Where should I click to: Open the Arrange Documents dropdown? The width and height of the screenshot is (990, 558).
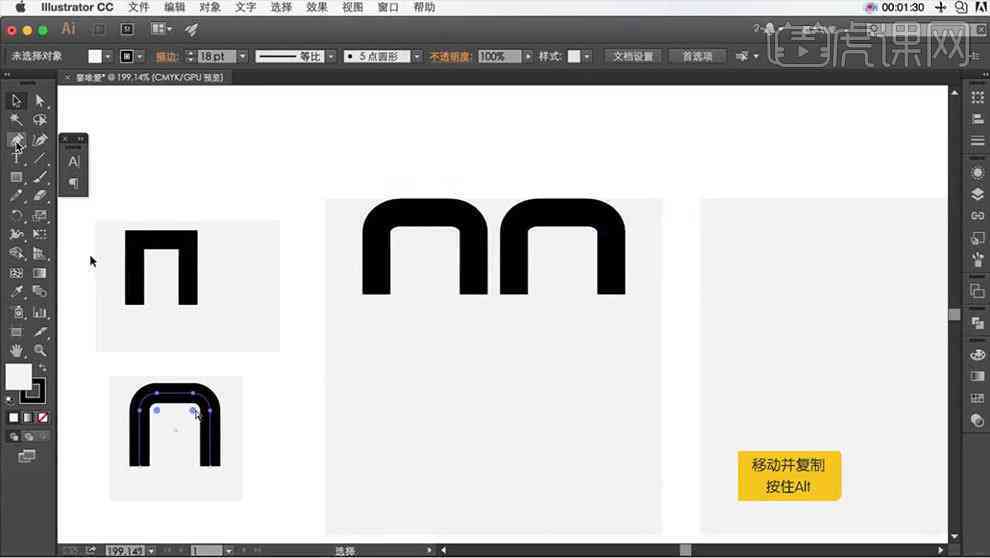coord(162,29)
